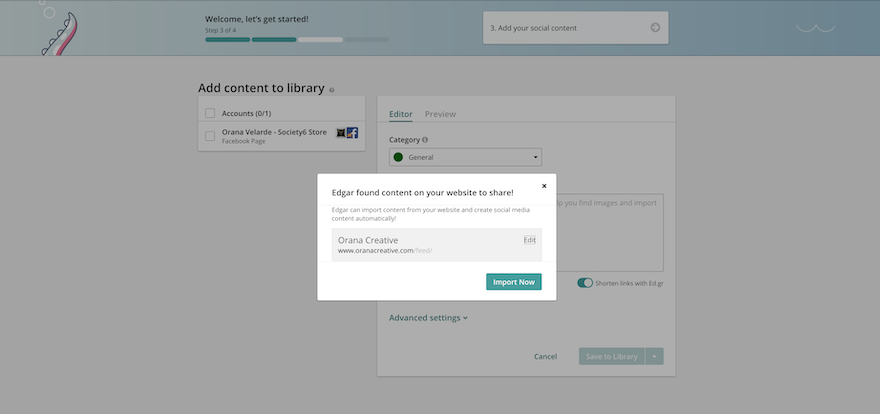Click the onboarding step progress bar
The width and height of the screenshot is (880, 414).
coord(297,40)
